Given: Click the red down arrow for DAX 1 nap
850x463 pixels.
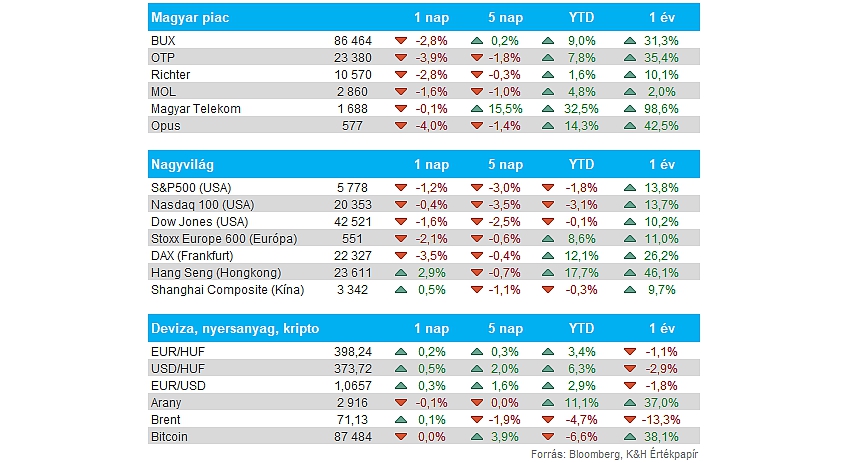Looking at the screenshot, I should coord(401,256).
